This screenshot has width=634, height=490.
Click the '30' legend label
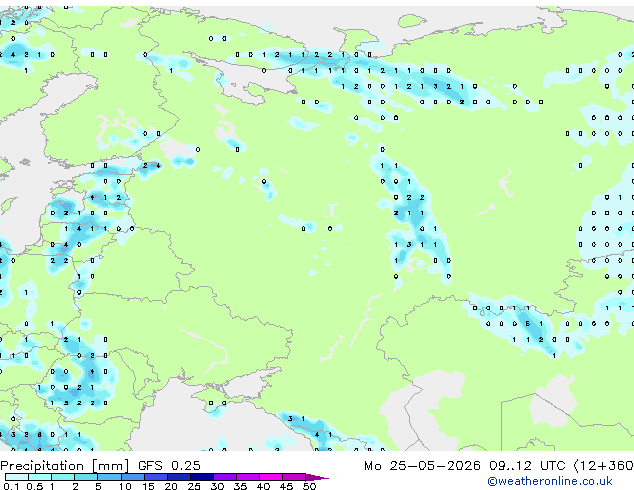(217, 486)
